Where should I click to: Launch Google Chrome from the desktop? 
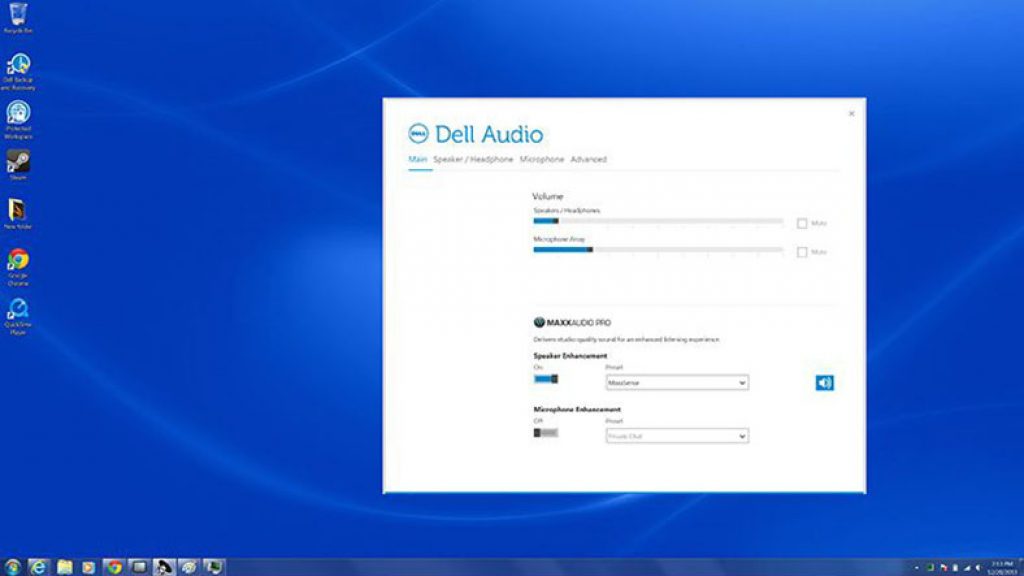(x=18, y=267)
